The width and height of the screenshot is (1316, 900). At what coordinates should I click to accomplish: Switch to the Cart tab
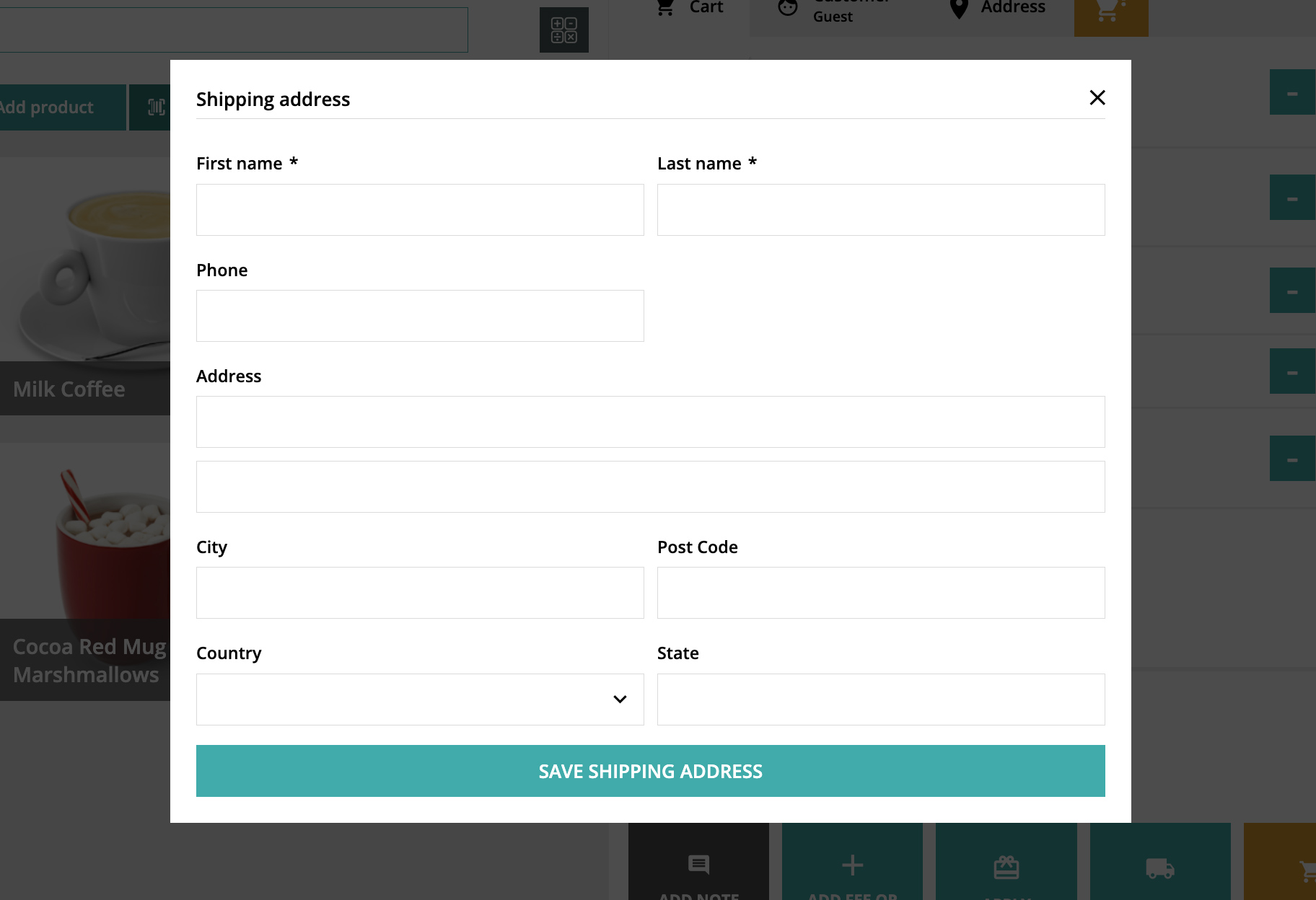689,8
